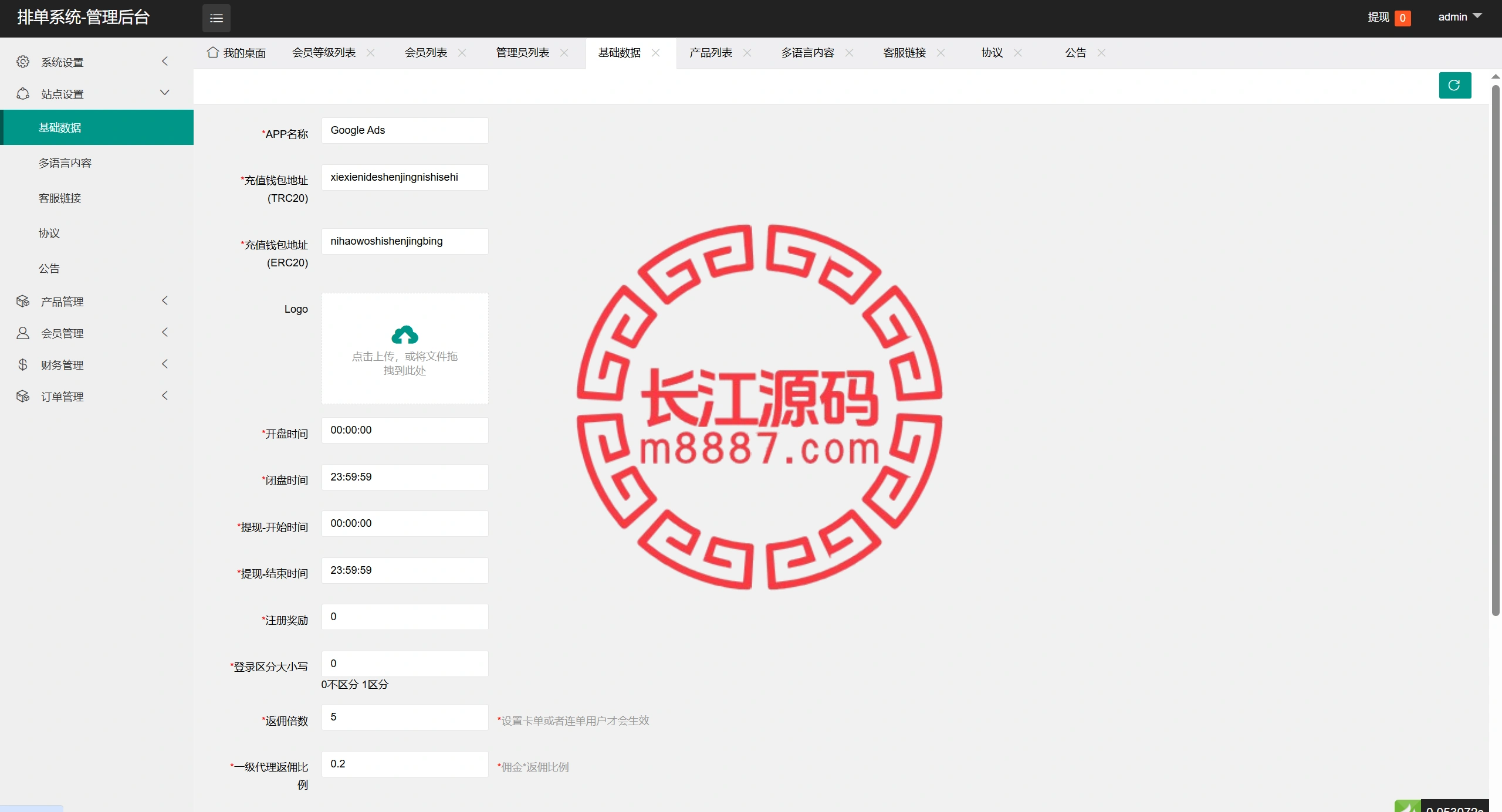Switch to the 产品列表 tab
Viewport: 1502px width, 812px height.
pos(711,53)
